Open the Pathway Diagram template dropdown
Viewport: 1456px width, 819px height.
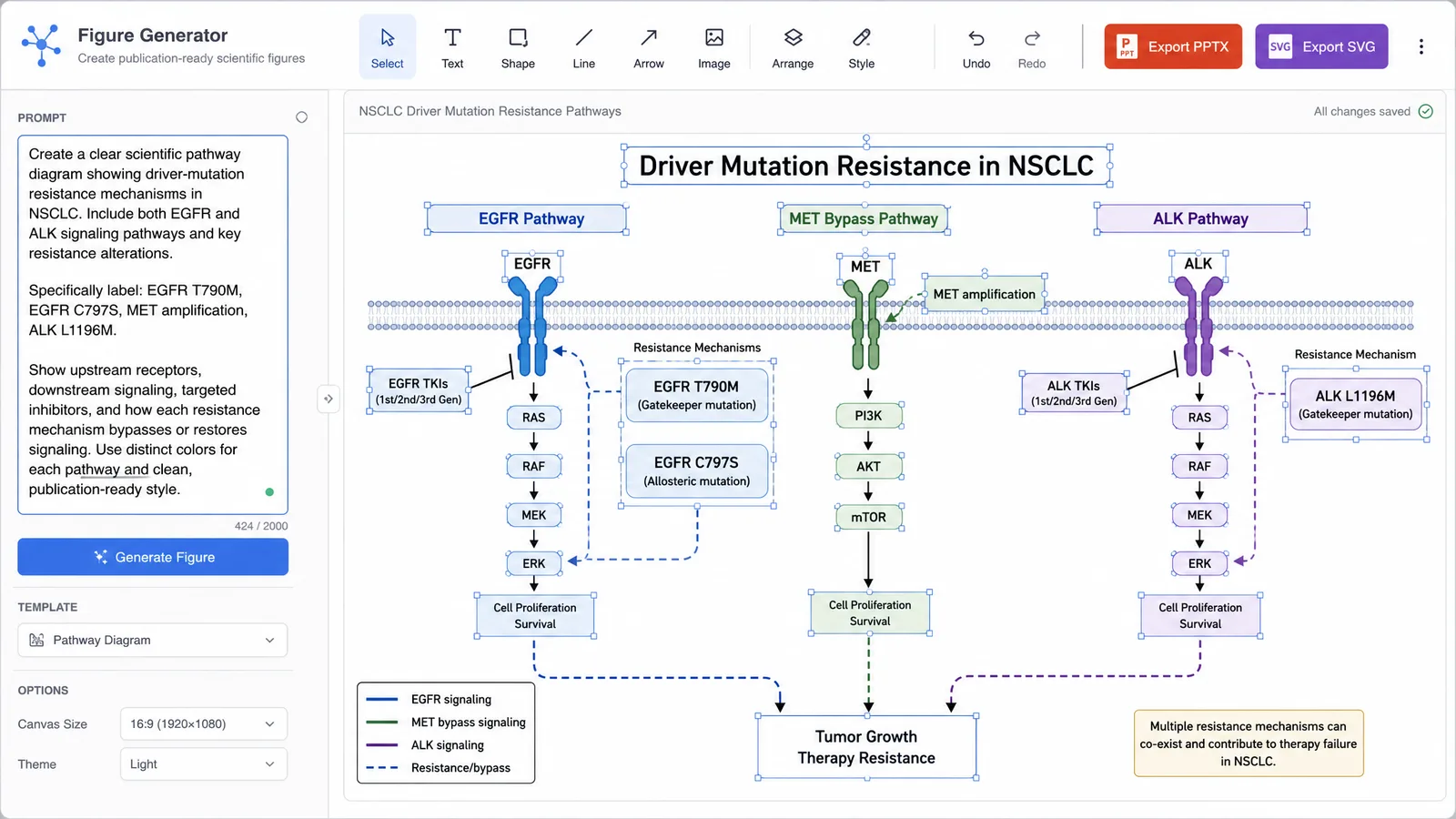[153, 640]
